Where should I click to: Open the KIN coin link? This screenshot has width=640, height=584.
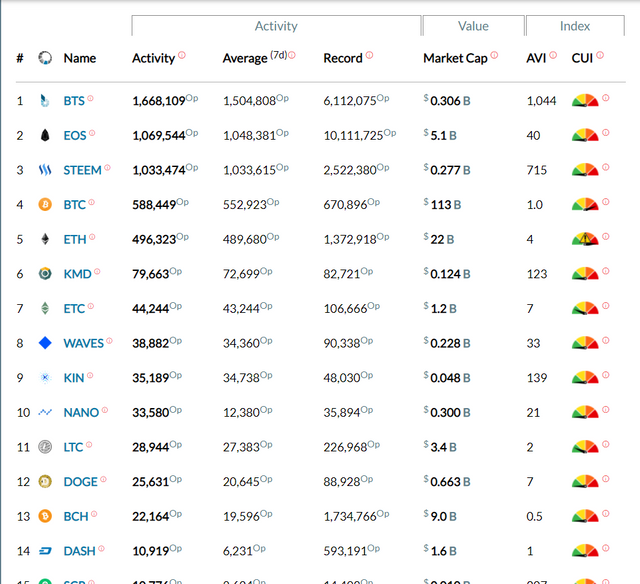74,378
